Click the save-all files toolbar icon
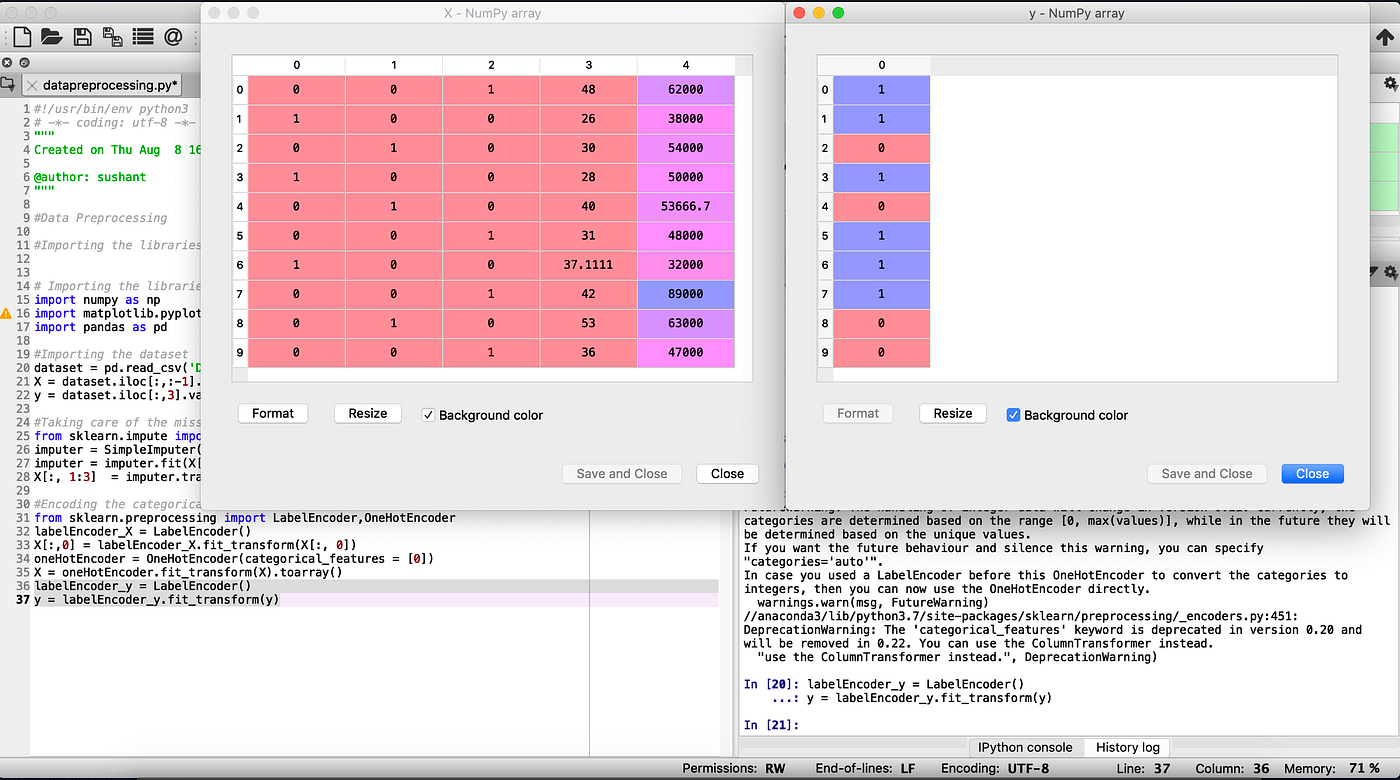Viewport: 1400px width, 780px height. (113, 36)
